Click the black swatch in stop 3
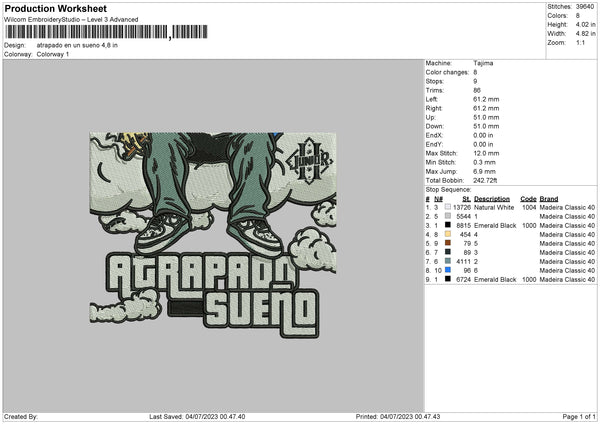Screen dimensions: 600x424 coord(448,225)
